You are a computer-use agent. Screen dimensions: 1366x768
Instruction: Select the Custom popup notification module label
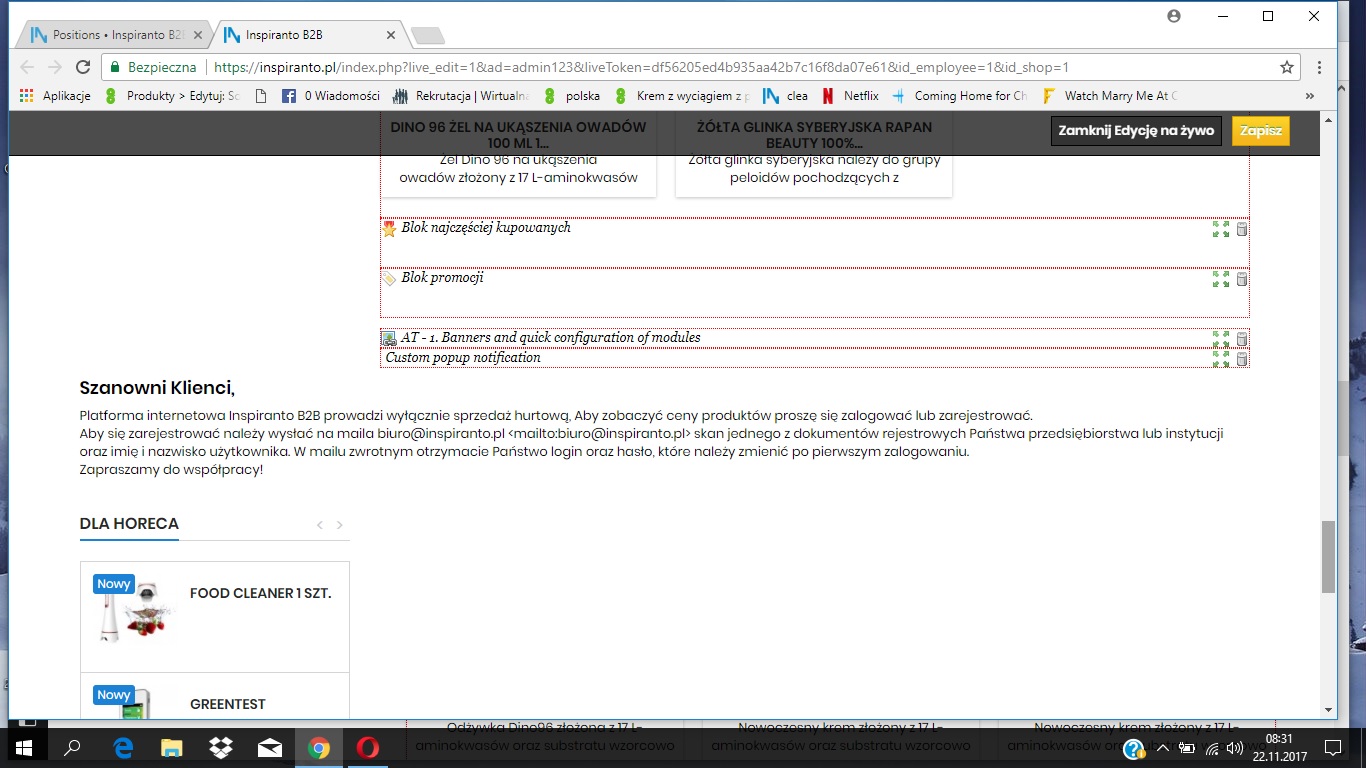point(463,358)
